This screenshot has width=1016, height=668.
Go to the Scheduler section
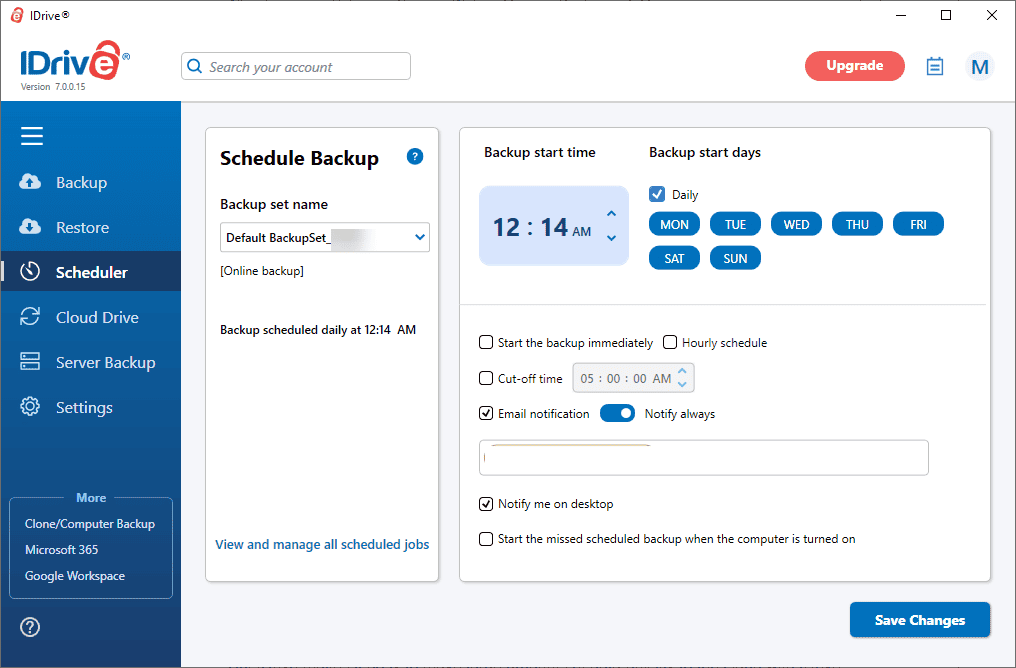91,271
